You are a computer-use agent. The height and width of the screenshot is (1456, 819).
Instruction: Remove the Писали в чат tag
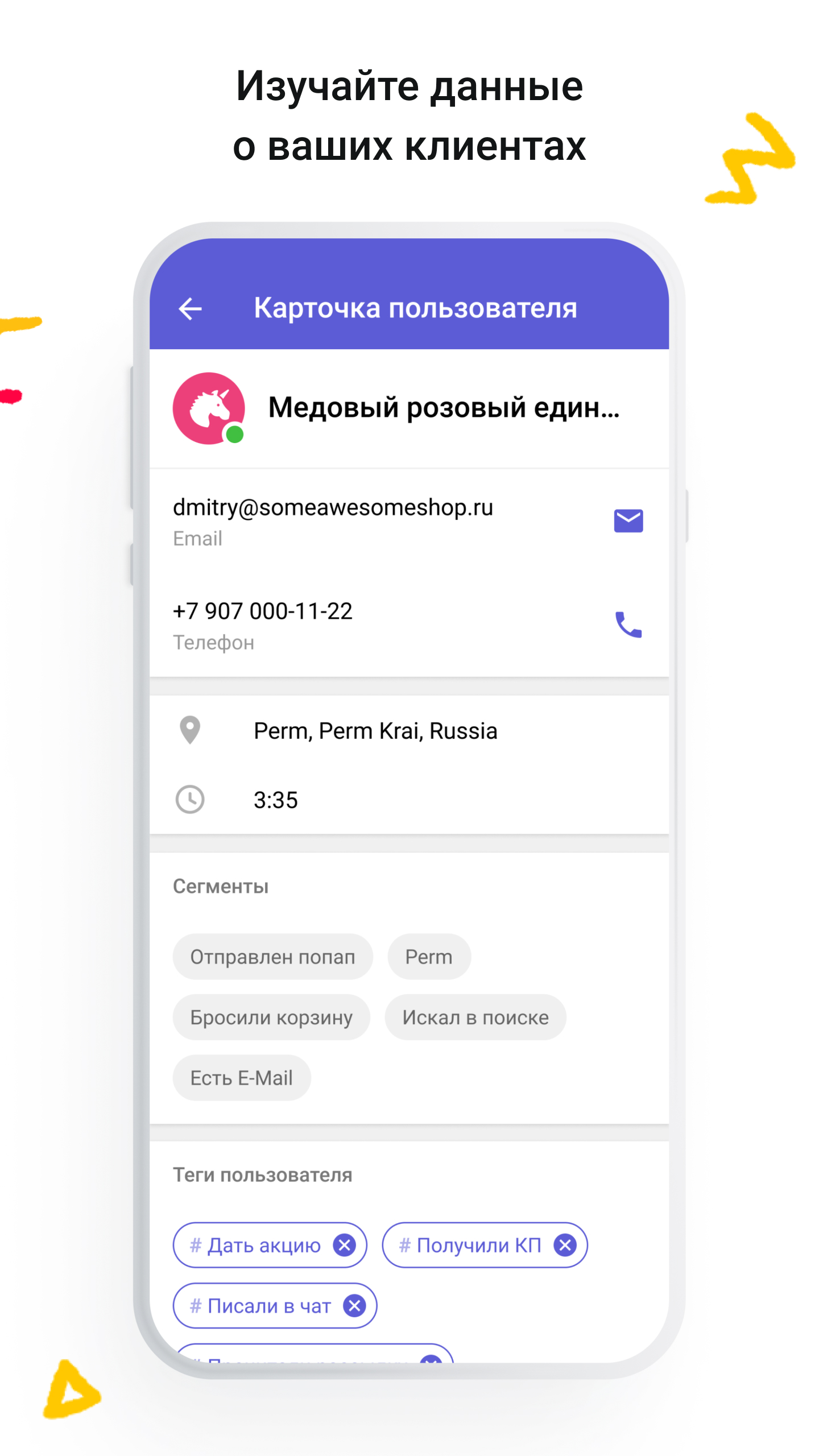pos(354,1306)
